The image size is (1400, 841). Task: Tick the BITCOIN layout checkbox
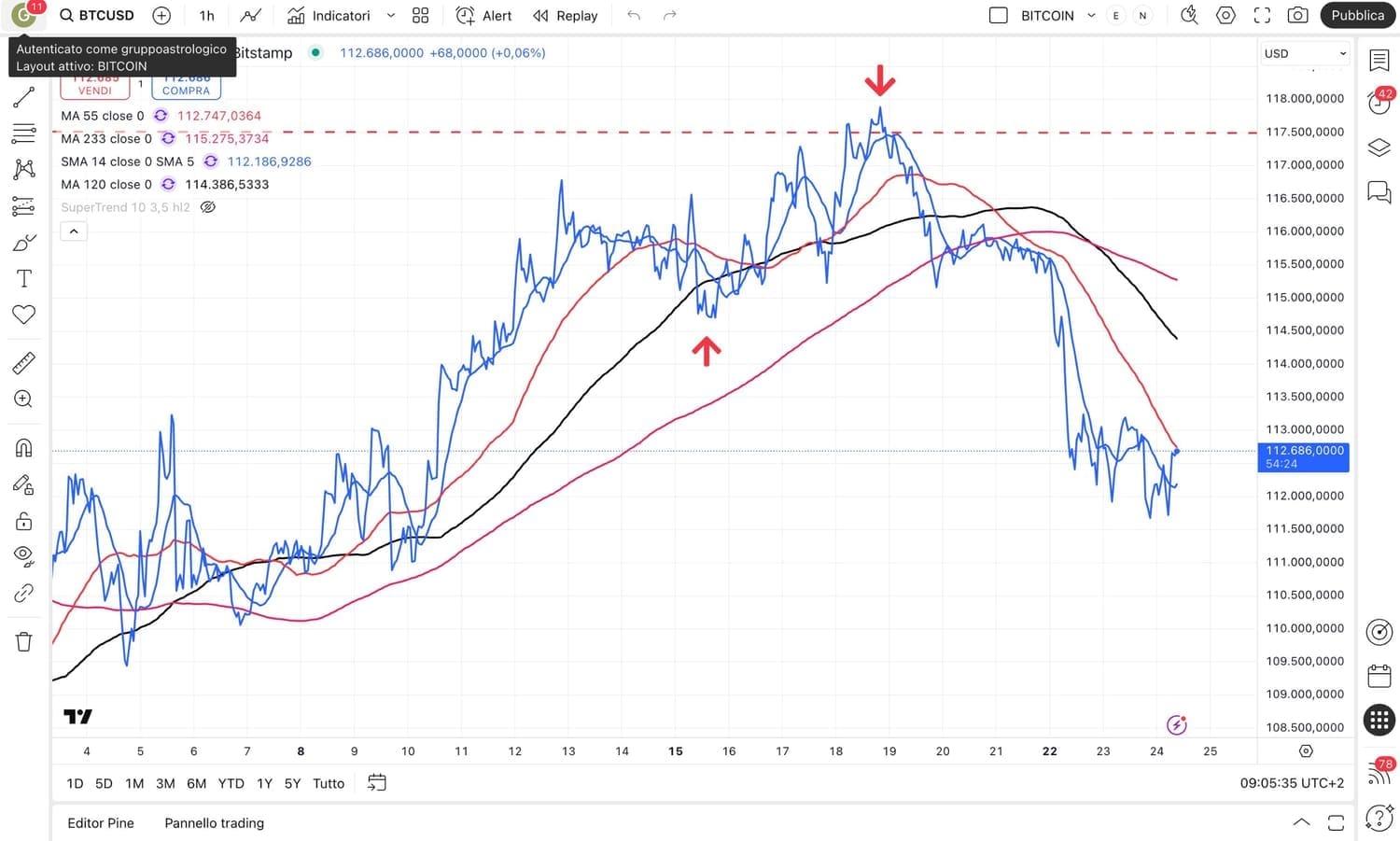[x=998, y=15]
